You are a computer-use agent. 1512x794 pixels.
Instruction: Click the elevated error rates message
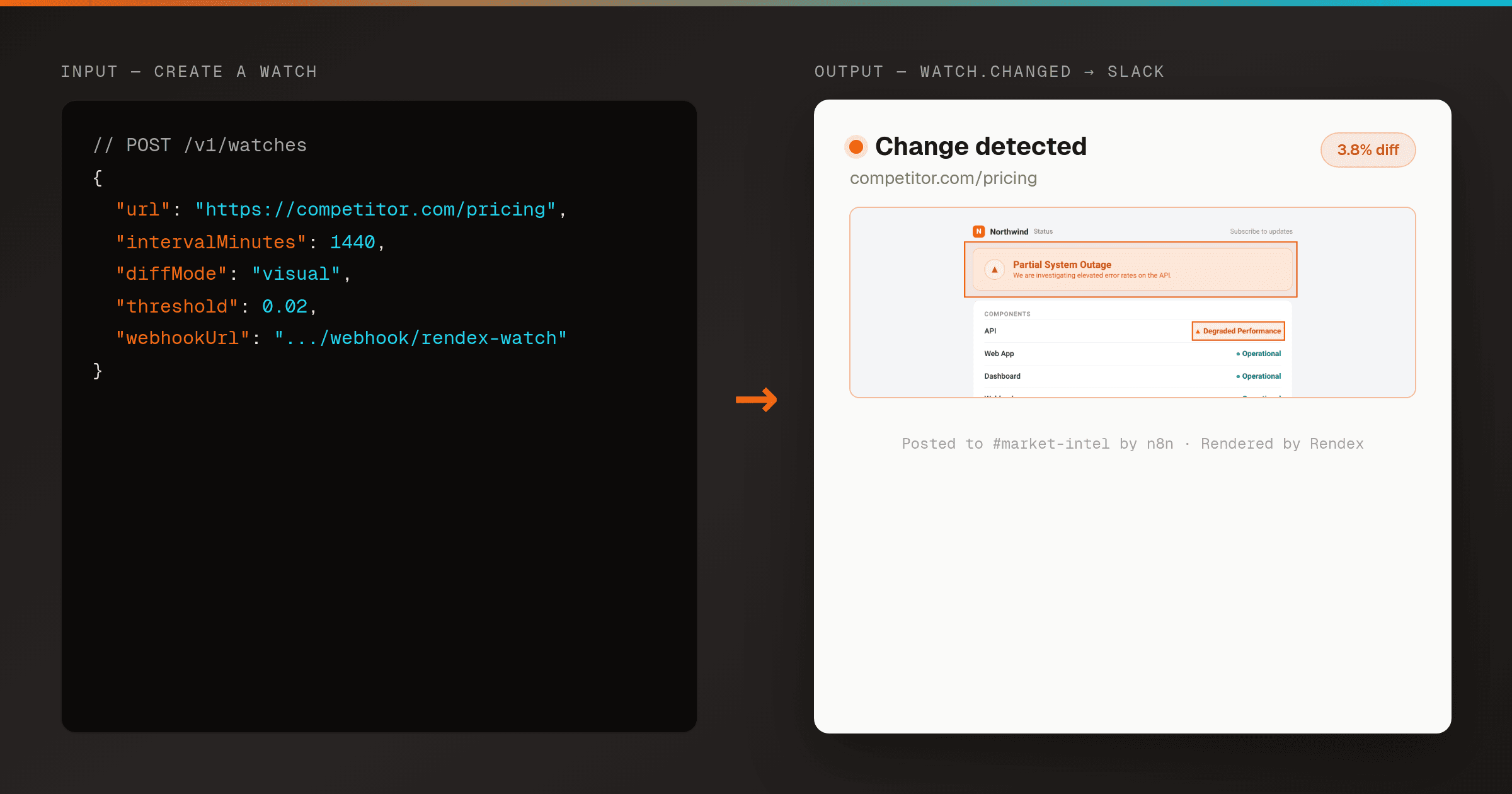pos(1092,275)
